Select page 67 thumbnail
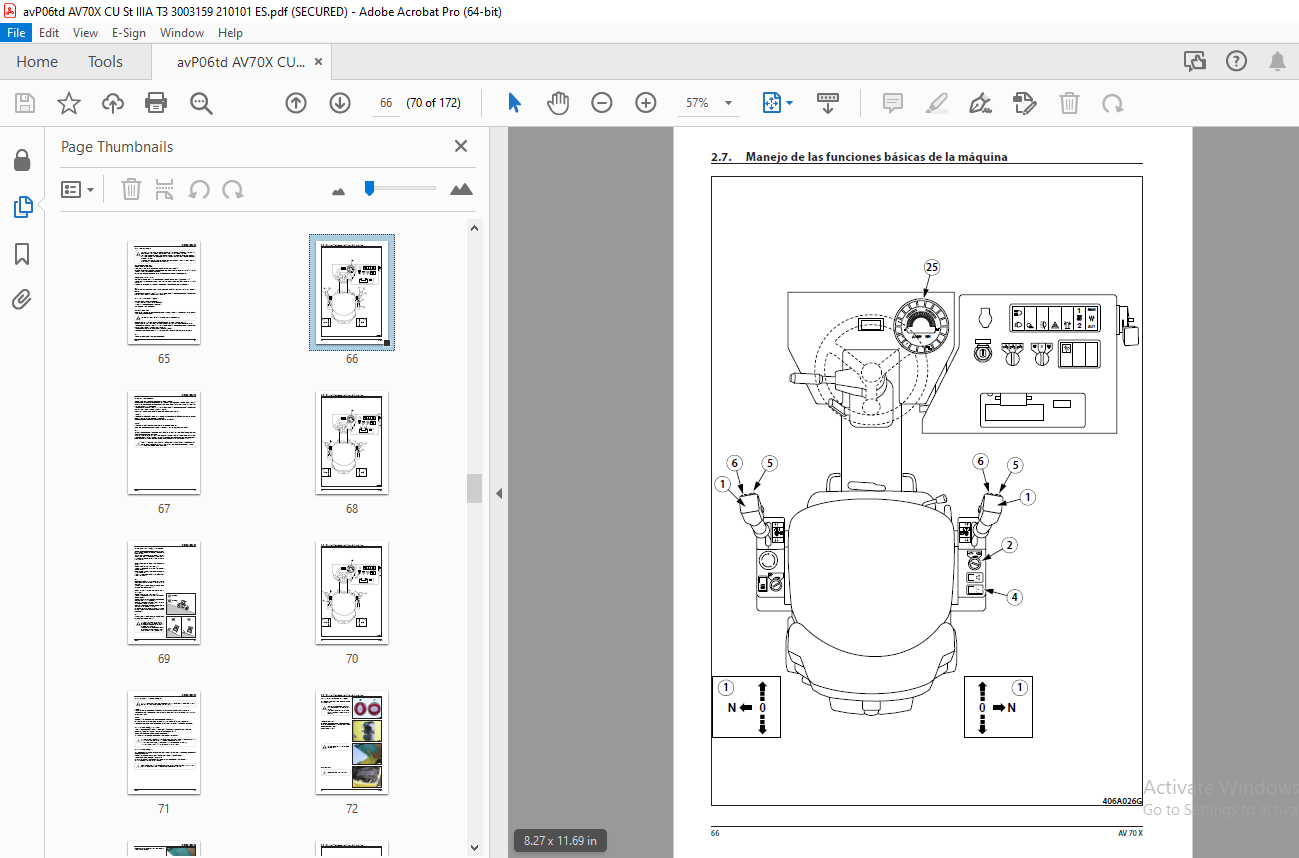The height and width of the screenshot is (858, 1299). pos(164,442)
